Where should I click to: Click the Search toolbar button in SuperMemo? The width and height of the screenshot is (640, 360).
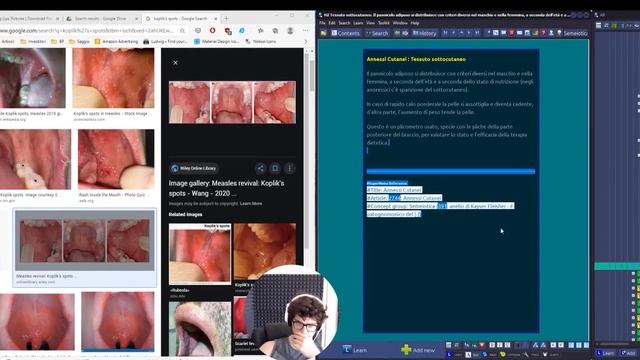click(377, 33)
